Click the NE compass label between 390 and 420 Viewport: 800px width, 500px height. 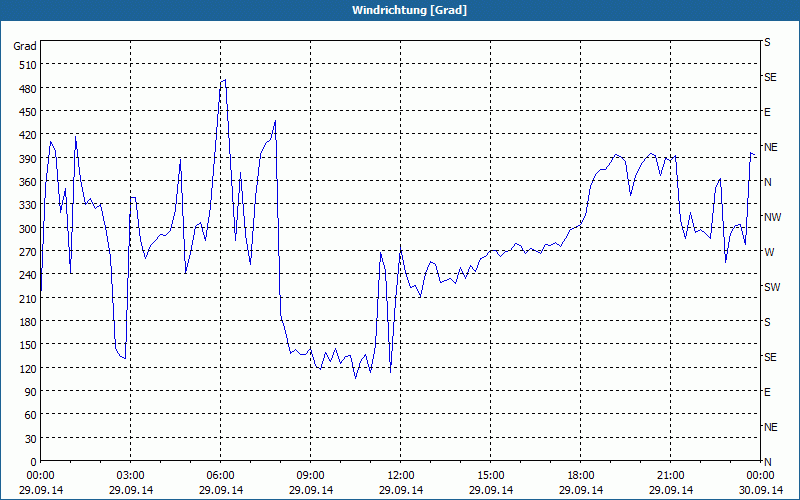tap(771, 147)
